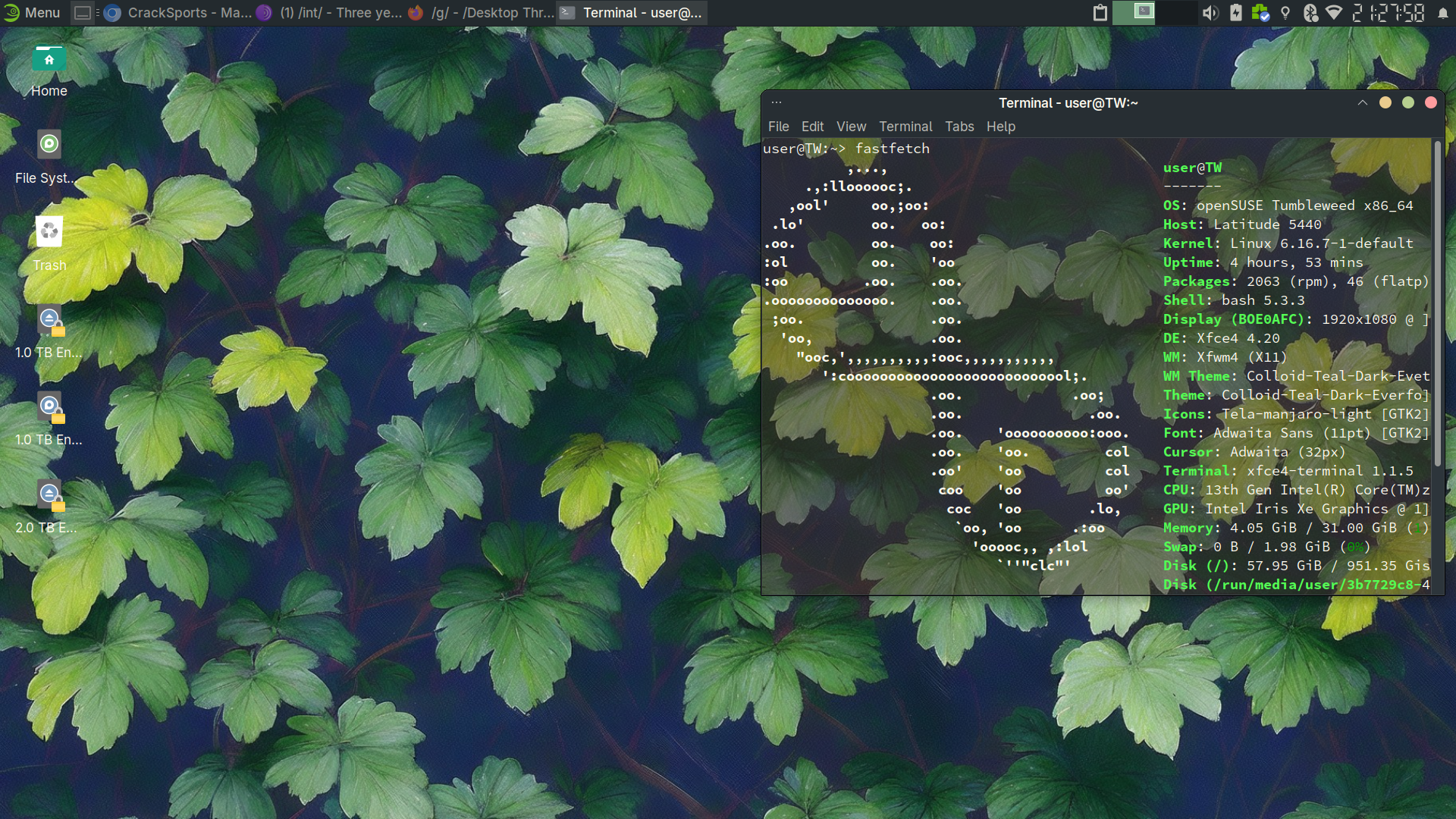Click the 'OS: openSUSE Tumbleweed x86_64' line

[1288, 206]
